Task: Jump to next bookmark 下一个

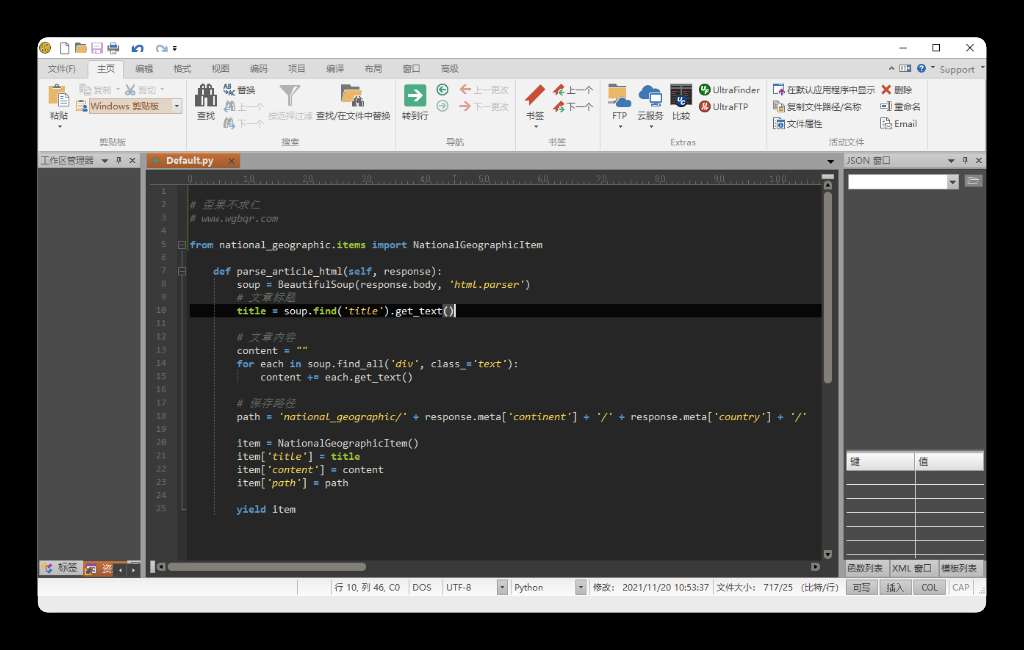Action: (573, 106)
